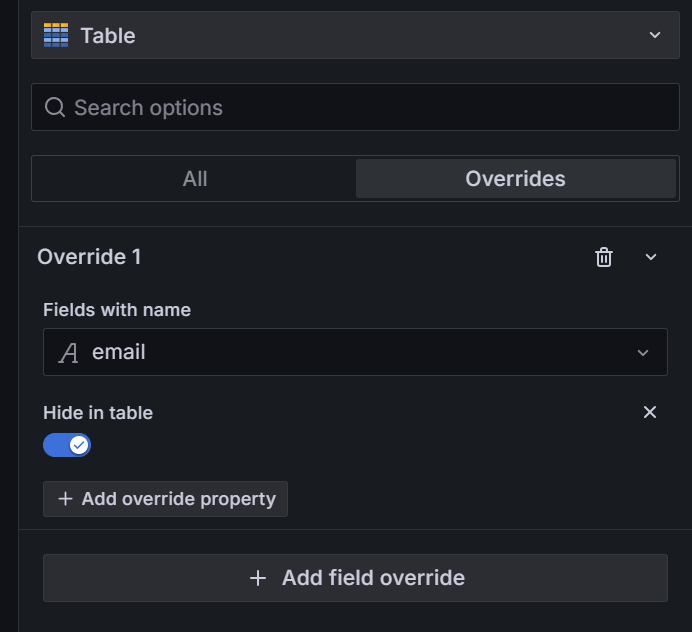Screen dimensions: 692x632
Task: Collapse the Override 1 section chevron
Action: 651,257
